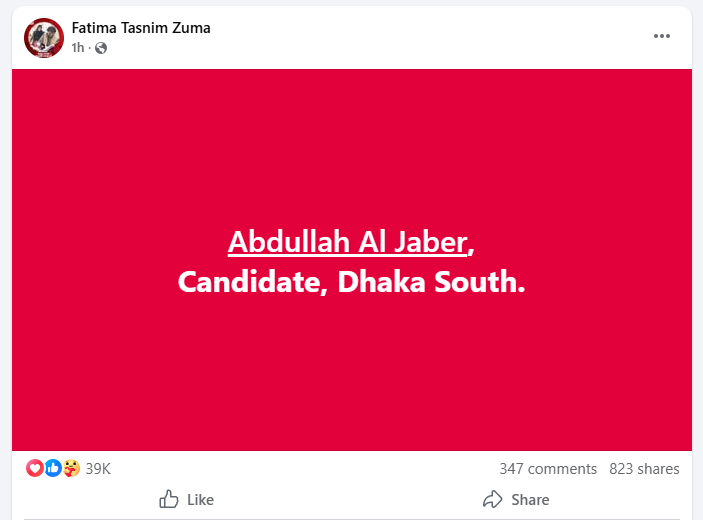Click the Fatima Tasnim Zuma author name
703x520 pixels.
pos(141,28)
